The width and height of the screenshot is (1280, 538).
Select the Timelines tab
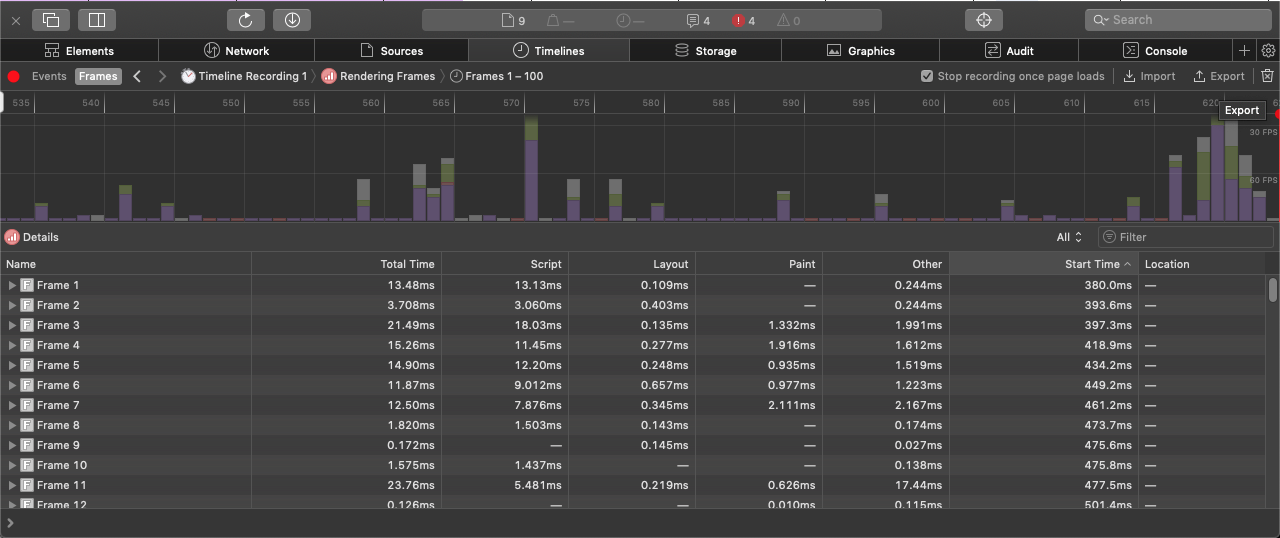pyautogui.click(x=548, y=50)
